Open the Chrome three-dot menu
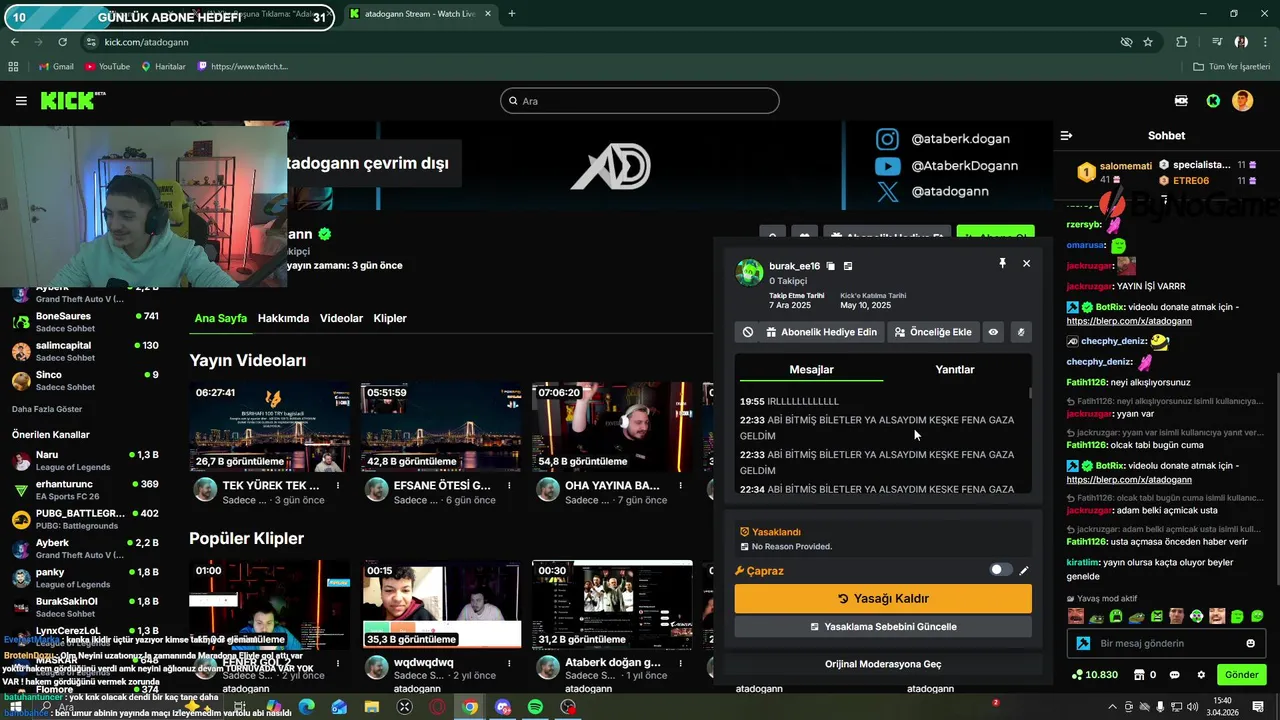Screen dimensions: 1280x720 (x=1264, y=42)
